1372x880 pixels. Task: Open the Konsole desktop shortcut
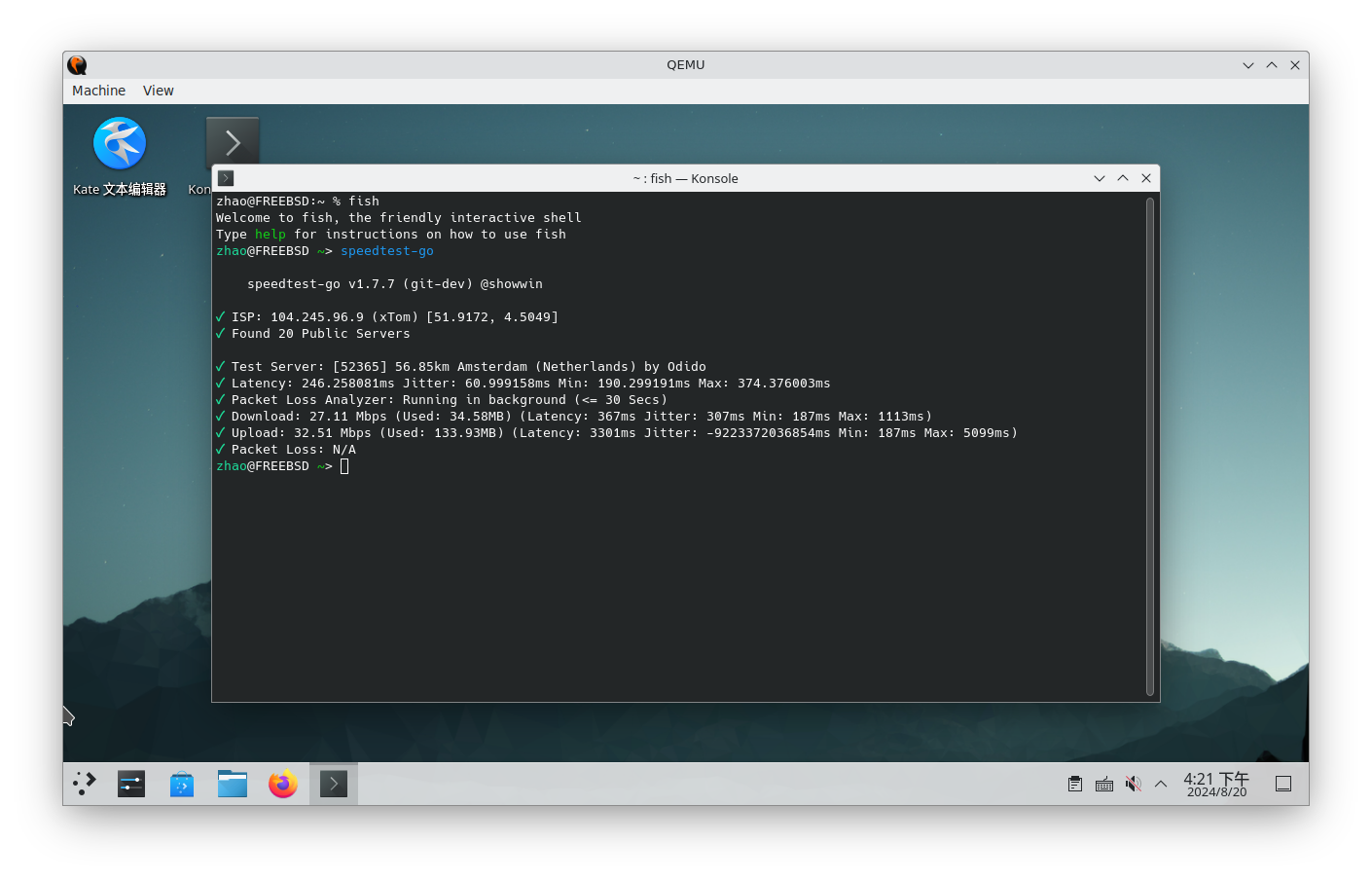(233, 140)
